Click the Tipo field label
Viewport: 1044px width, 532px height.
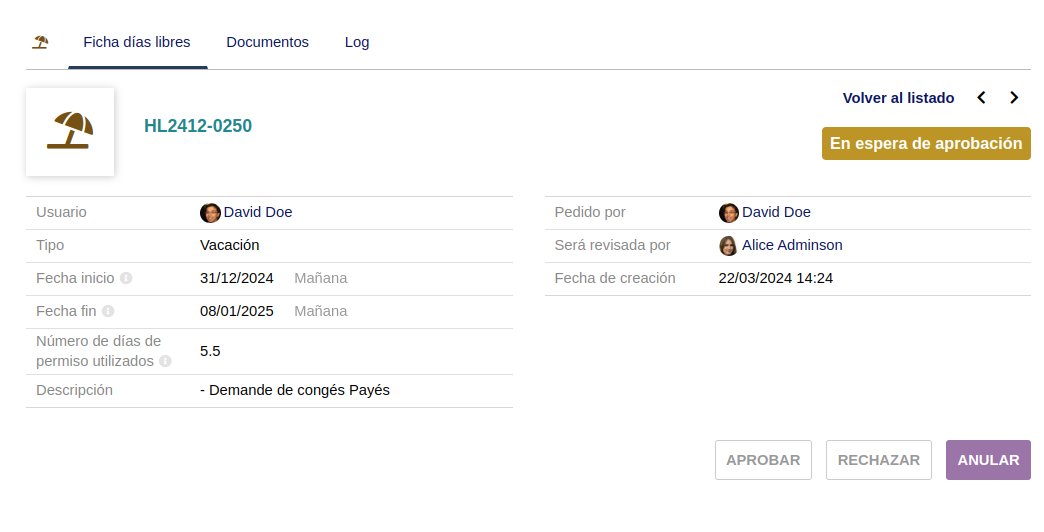(x=50, y=245)
